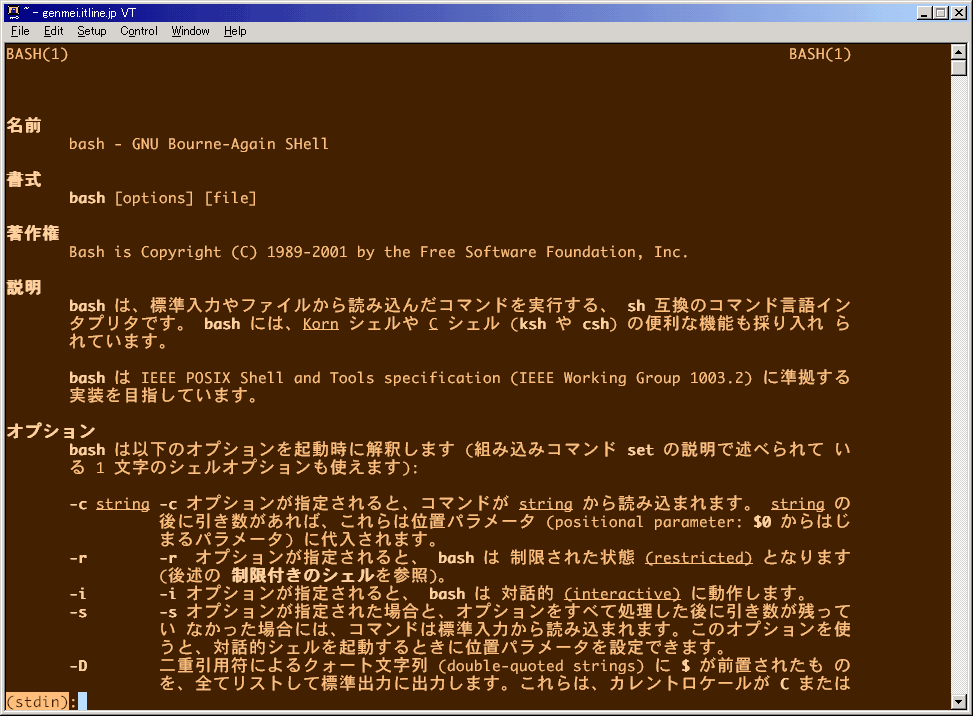The image size is (973, 716).
Task: Click the オプション section heading
Action: 51,432
